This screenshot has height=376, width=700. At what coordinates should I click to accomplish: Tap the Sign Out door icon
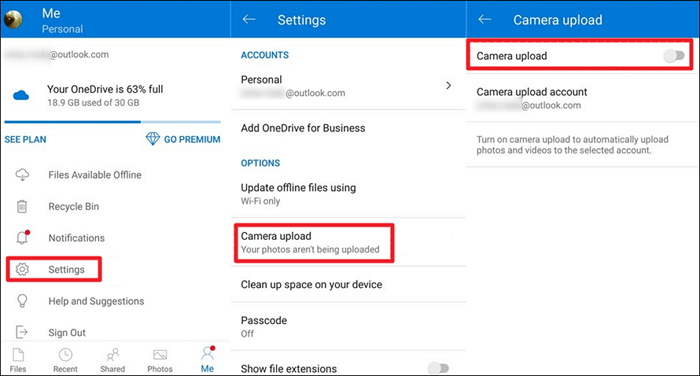(22, 332)
